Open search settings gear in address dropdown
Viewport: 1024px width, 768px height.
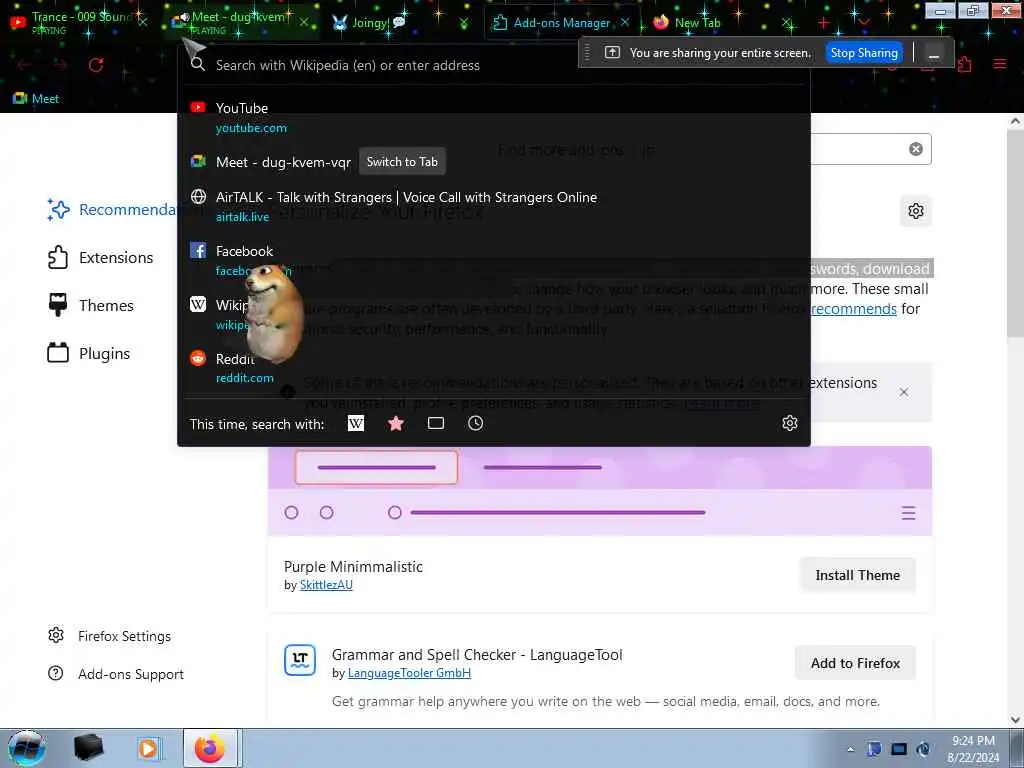790,423
